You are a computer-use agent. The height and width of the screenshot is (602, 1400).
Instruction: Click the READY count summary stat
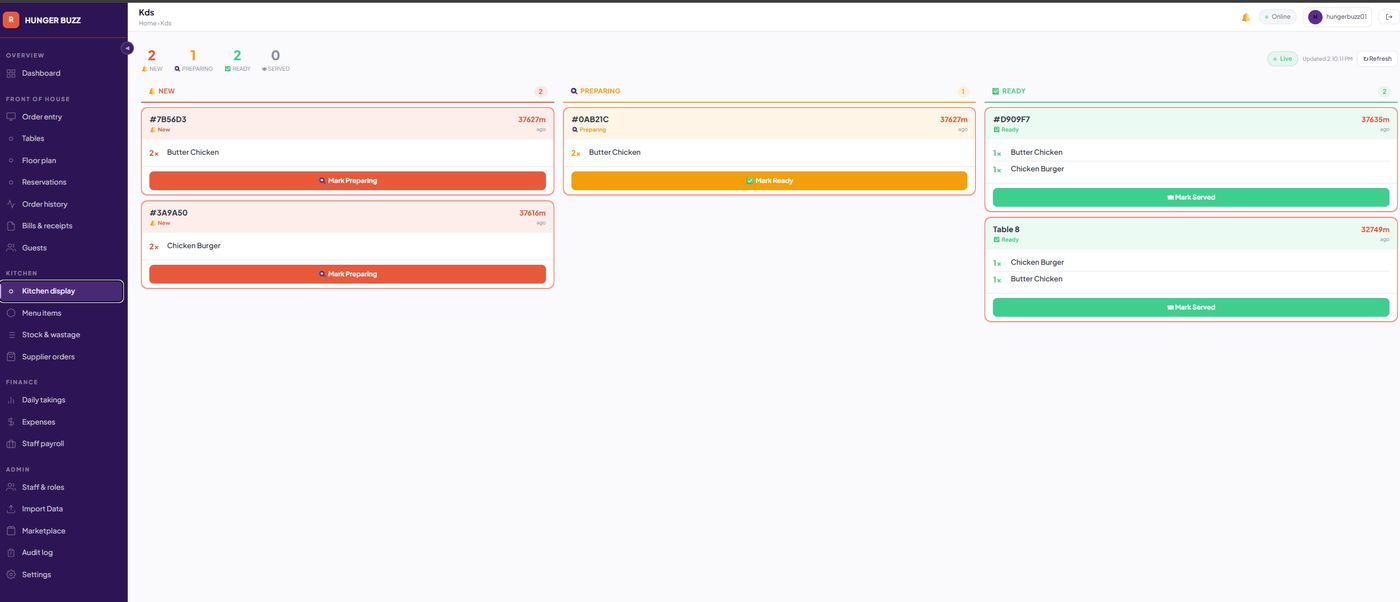pos(237,60)
